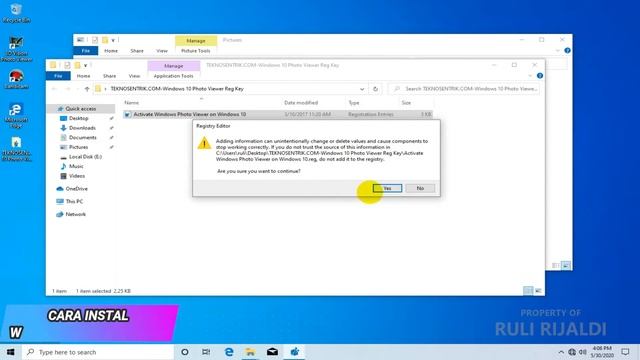Open Desktop in the navigation pane
Image resolution: width=640 pixels, height=360 pixels.
[x=78, y=118]
